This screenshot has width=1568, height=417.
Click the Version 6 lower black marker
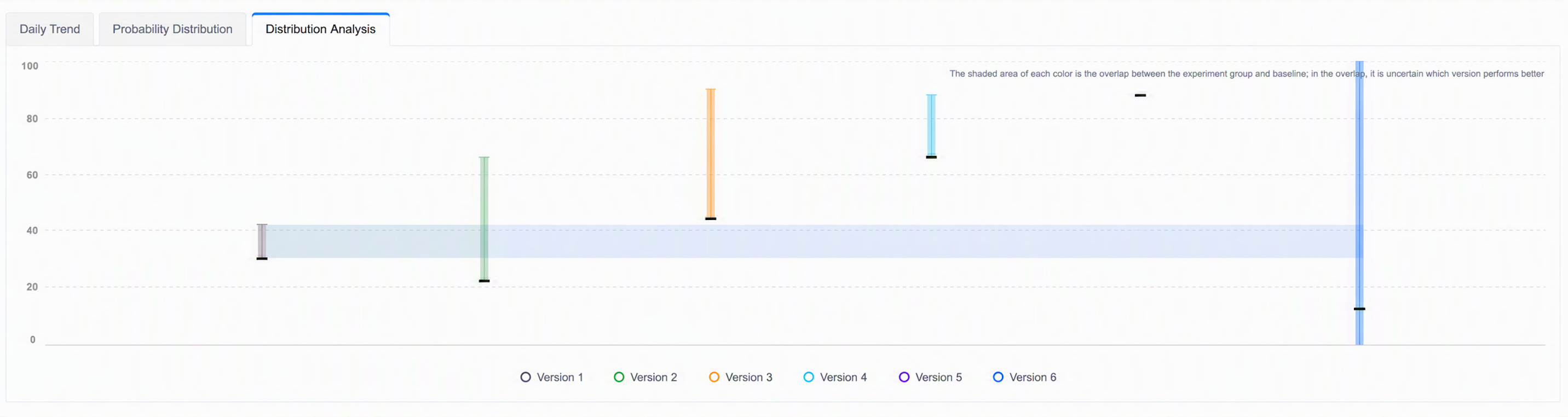[1359, 309]
